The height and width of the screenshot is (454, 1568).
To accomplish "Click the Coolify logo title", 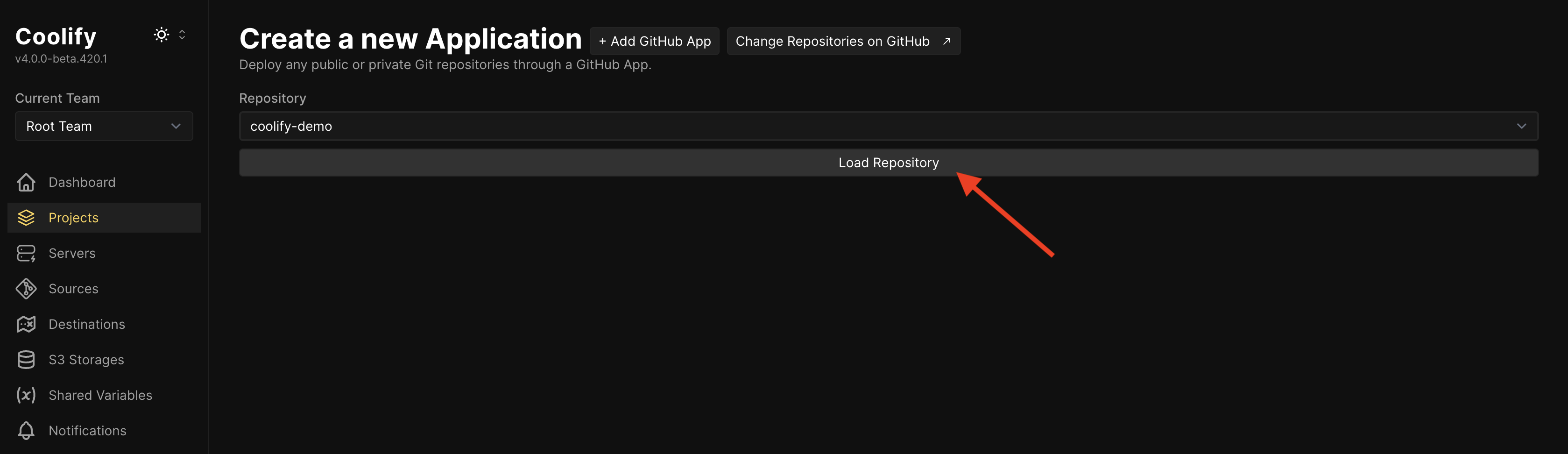I will click(56, 36).
